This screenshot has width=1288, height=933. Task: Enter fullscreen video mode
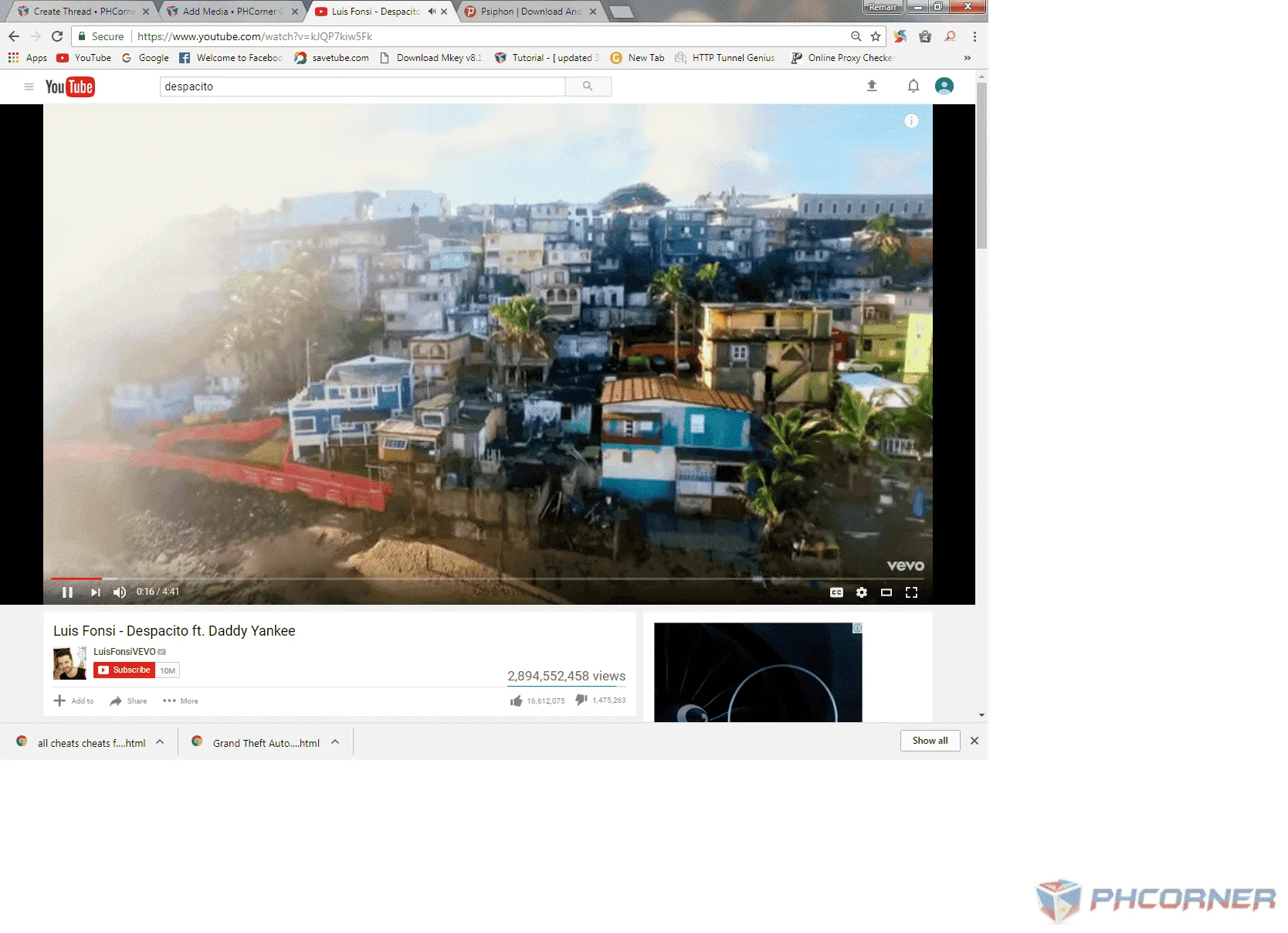[x=911, y=592]
